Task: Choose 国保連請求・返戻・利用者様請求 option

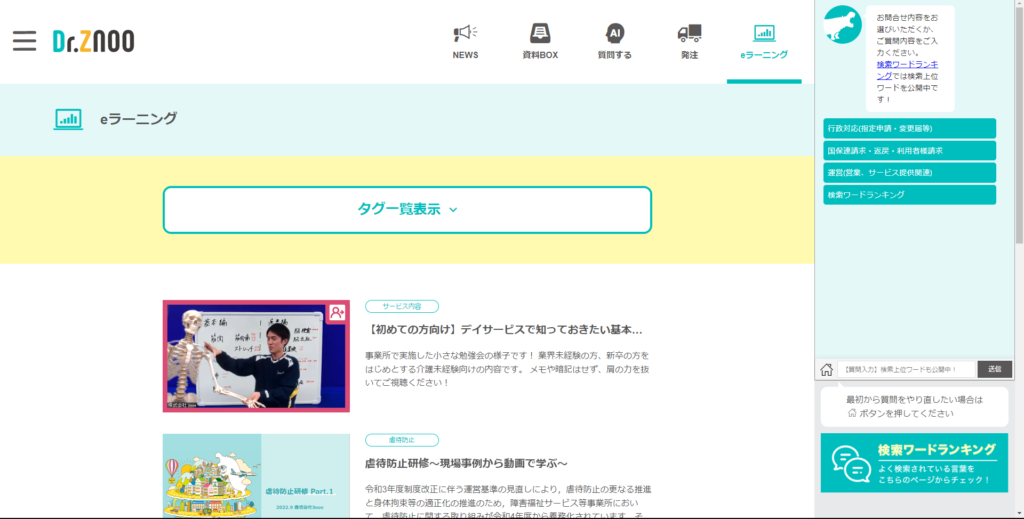Action: 909,151
